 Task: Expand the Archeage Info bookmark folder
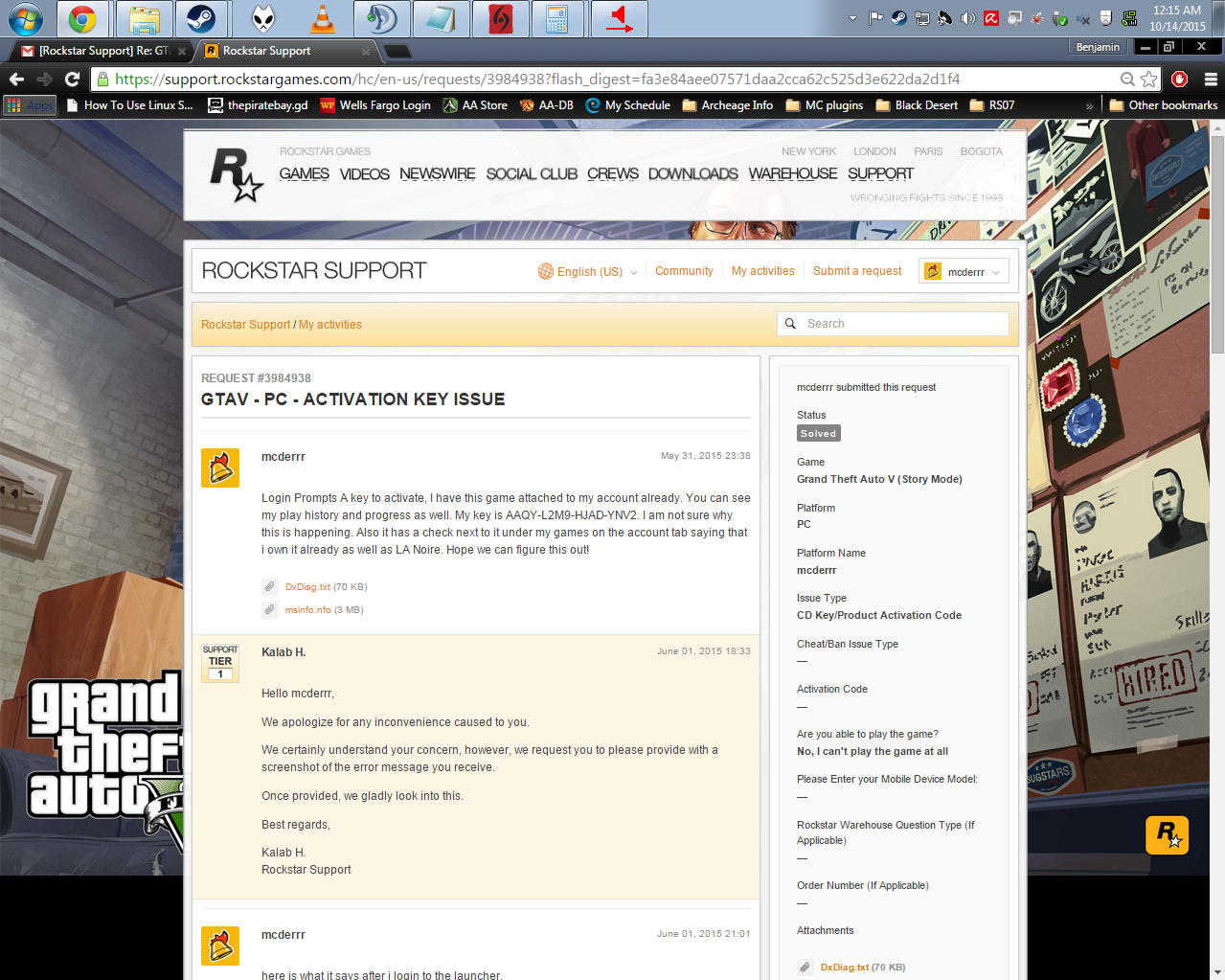tap(727, 105)
